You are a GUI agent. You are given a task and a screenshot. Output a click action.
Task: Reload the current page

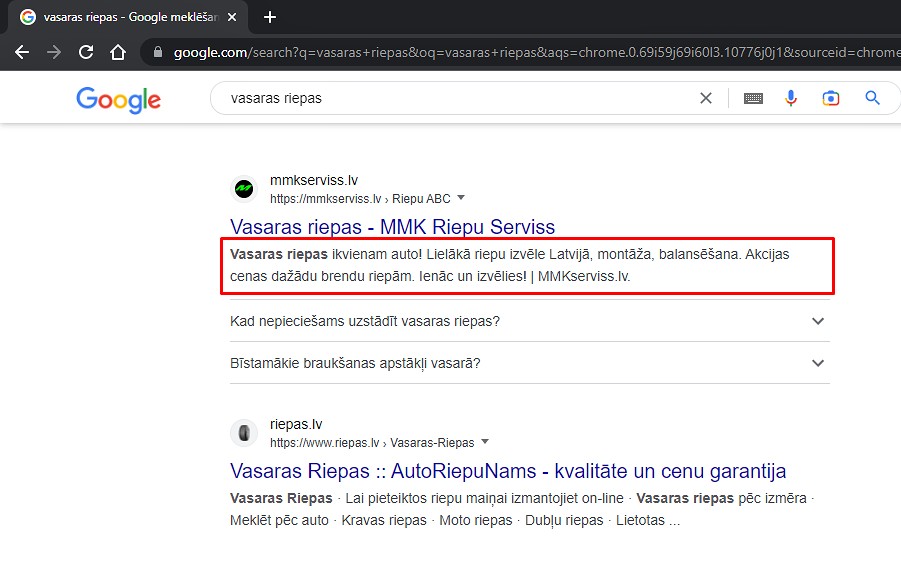[x=86, y=52]
